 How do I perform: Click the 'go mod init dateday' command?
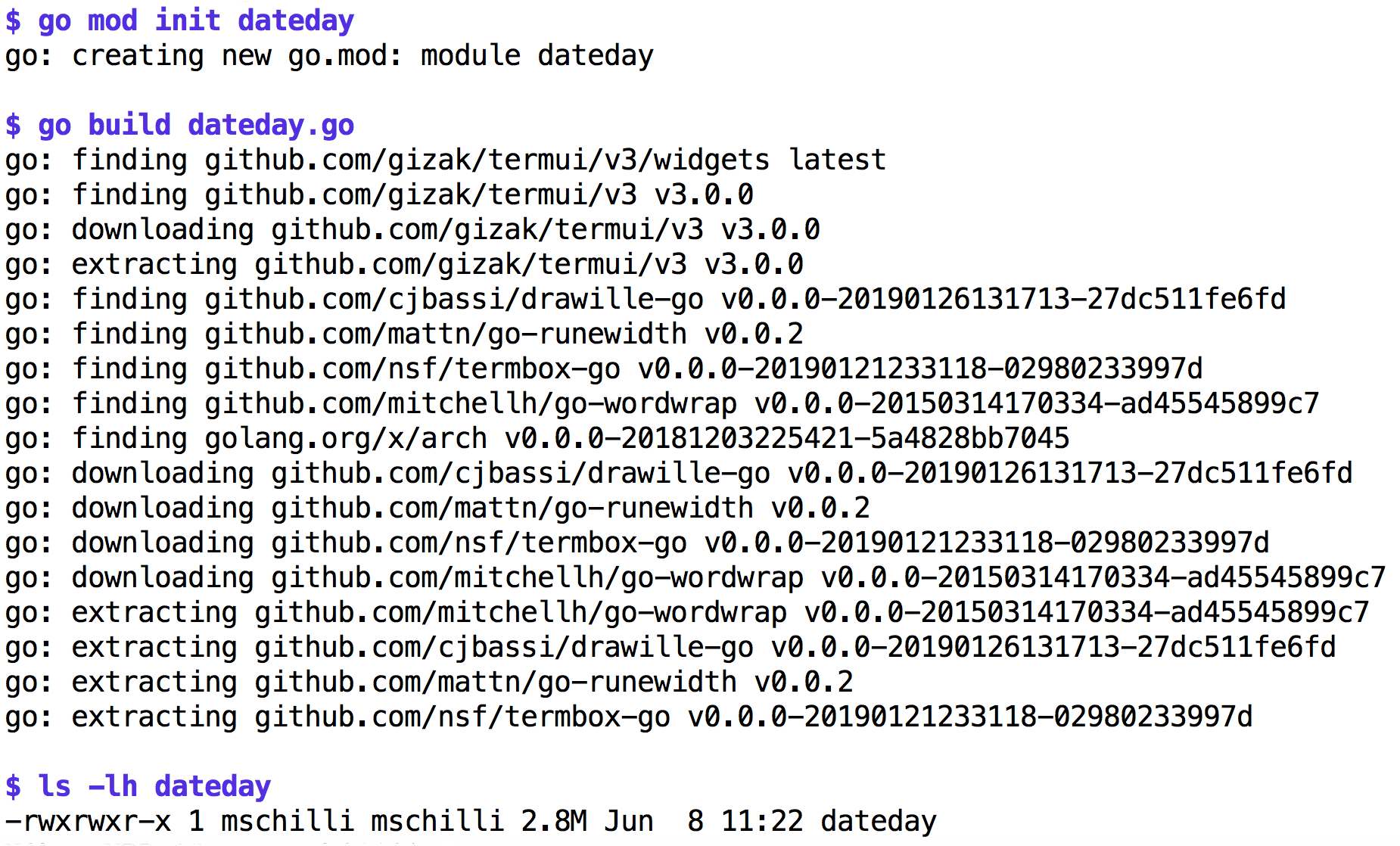179,20
